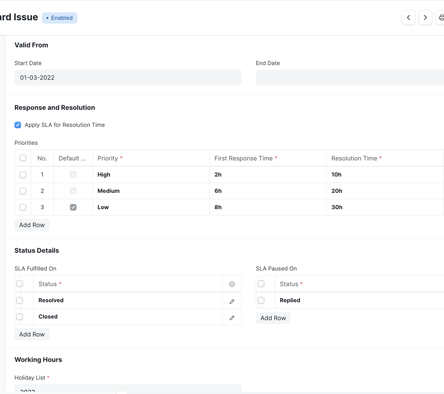This screenshot has width=444, height=394.
Task: Click the print icon at top right
Action: (x=440, y=18)
